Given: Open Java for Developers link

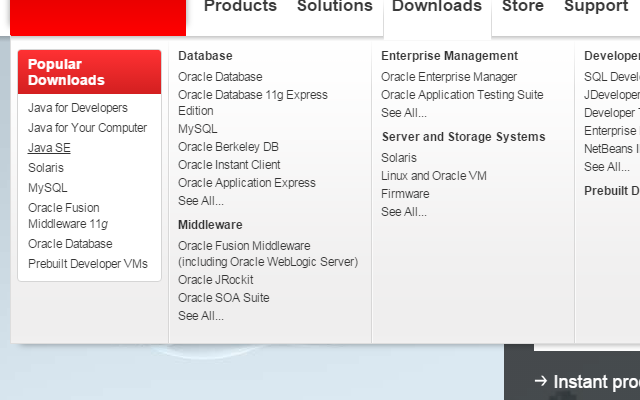Looking at the screenshot, I should 78,108.
